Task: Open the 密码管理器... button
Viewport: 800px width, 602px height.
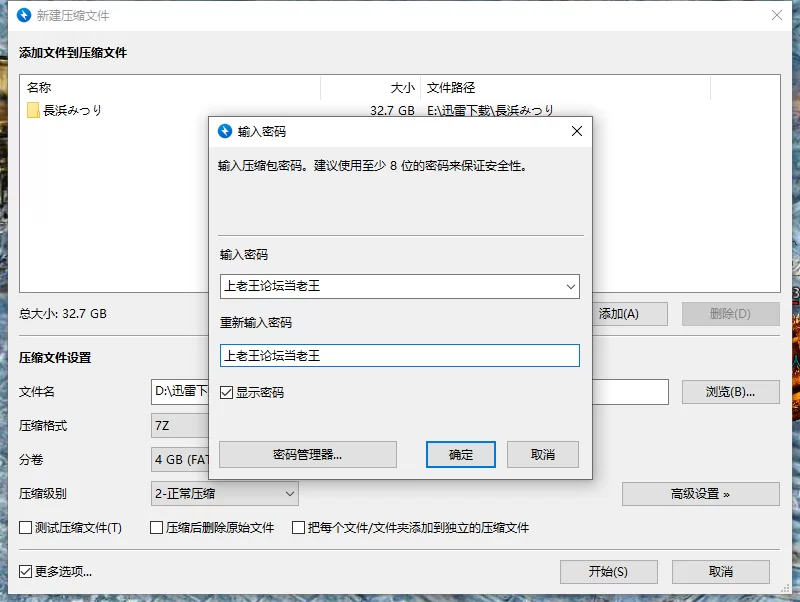Action: click(x=308, y=455)
